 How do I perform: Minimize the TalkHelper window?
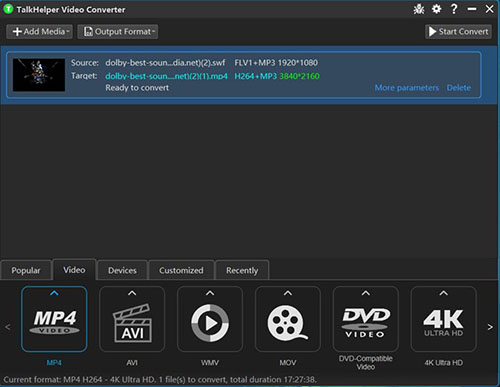point(472,9)
